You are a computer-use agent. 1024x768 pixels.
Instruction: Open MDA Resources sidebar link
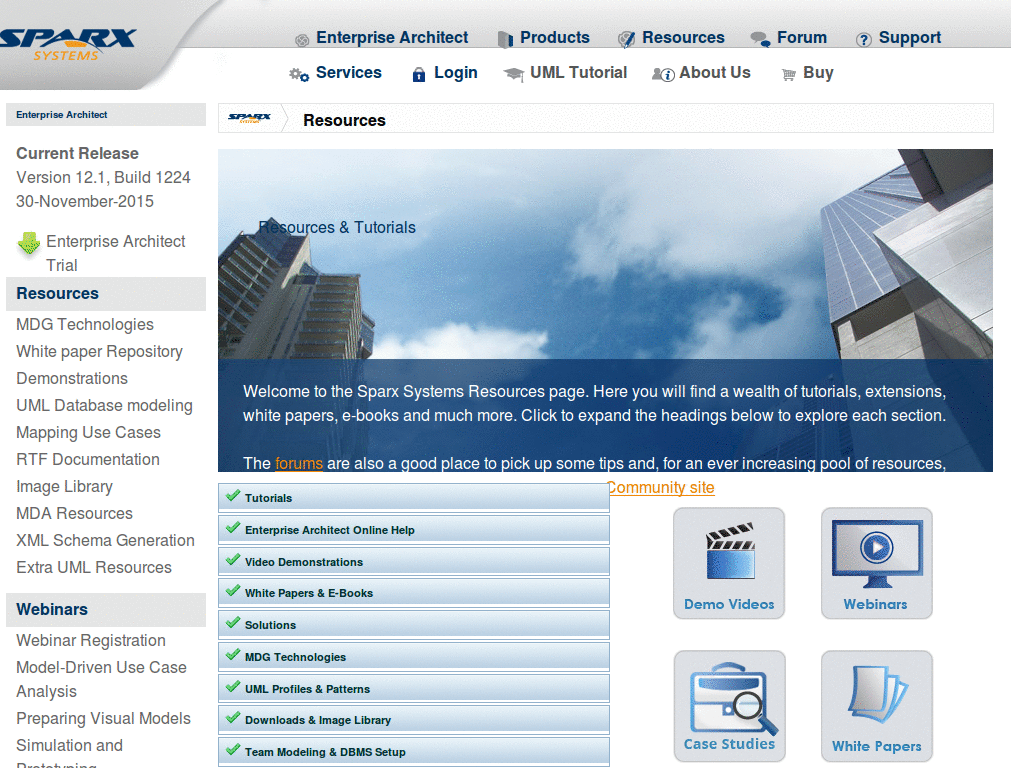(x=74, y=514)
